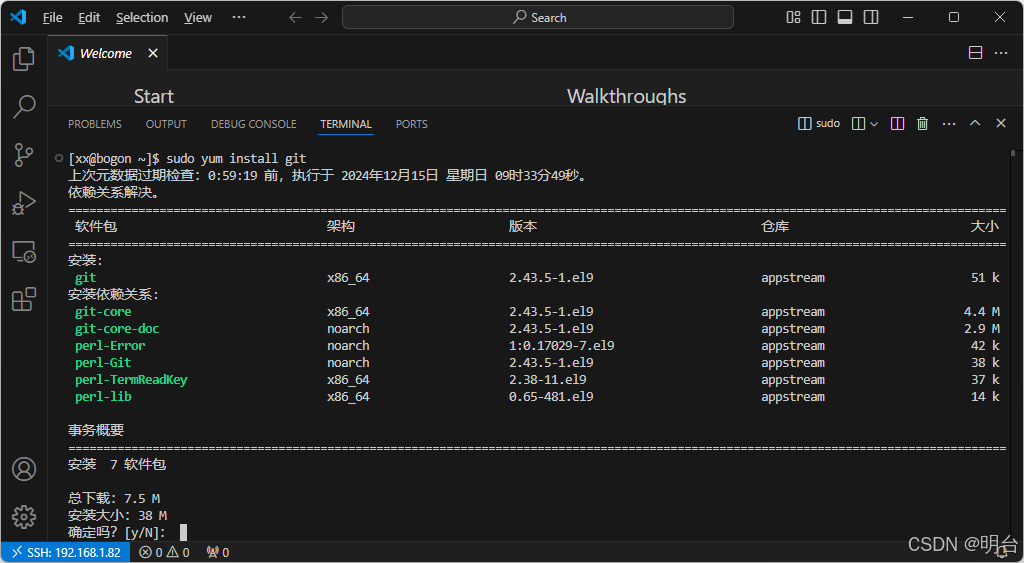
Task: Split the editor with layout icon
Action: coord(975,53)
